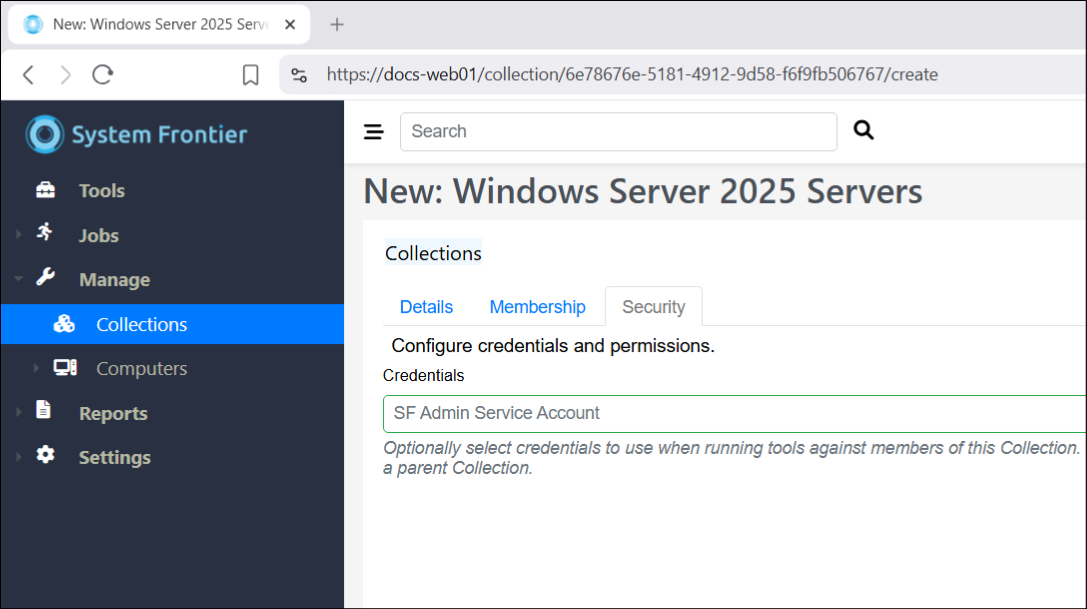Switch to the Membership tab
Viewport: 1087px width, 609px height.
click(x=537, y=307)
